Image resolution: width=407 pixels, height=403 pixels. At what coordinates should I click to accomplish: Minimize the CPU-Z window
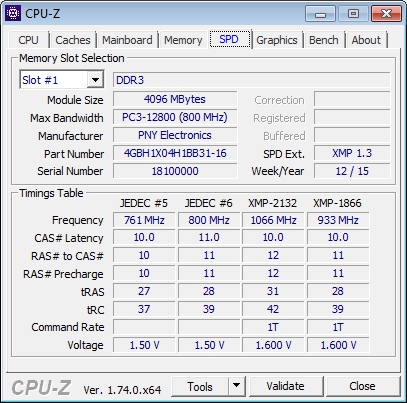click(x=321, y=14)
